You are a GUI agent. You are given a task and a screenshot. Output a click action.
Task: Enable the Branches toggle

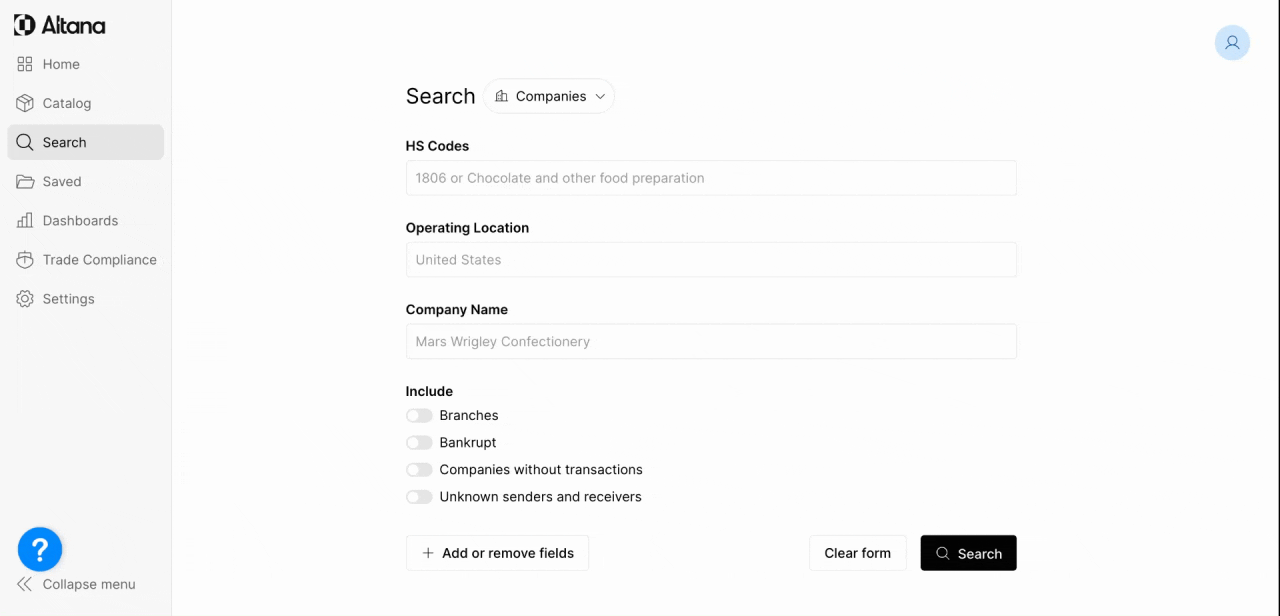(419, 416)
